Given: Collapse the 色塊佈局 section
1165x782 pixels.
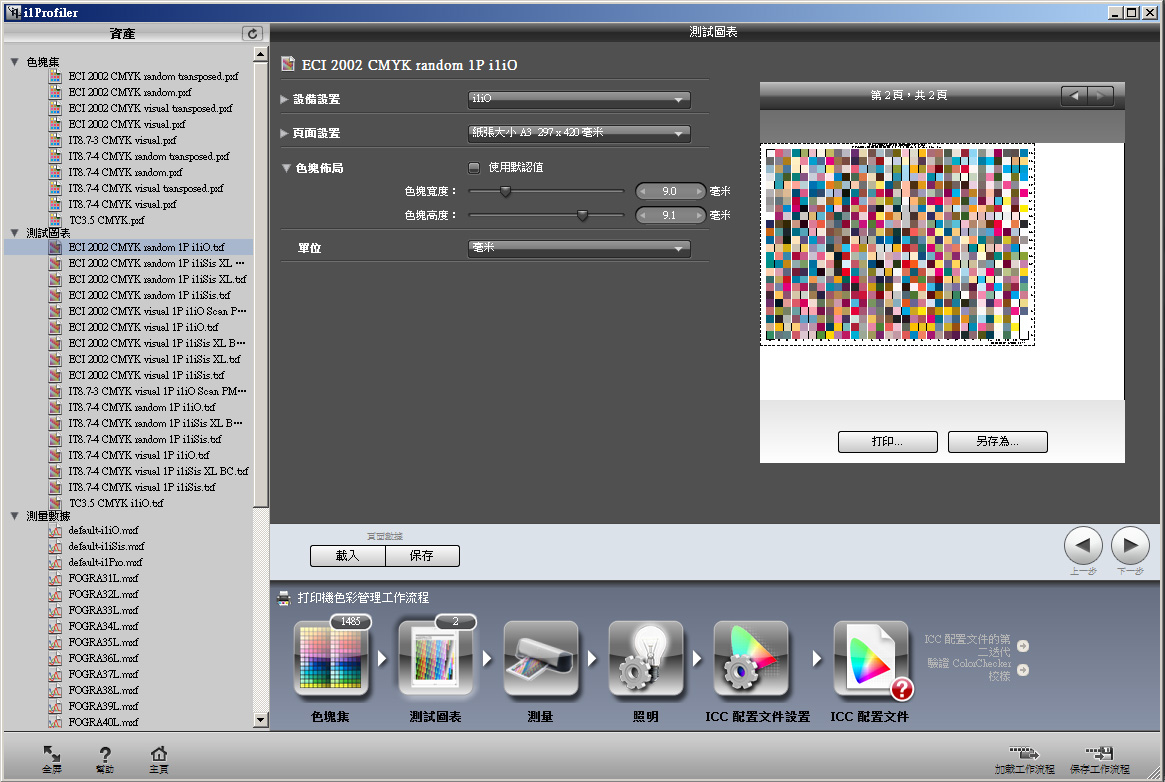Looking at the screenshot, I should [x=286, y=168].
